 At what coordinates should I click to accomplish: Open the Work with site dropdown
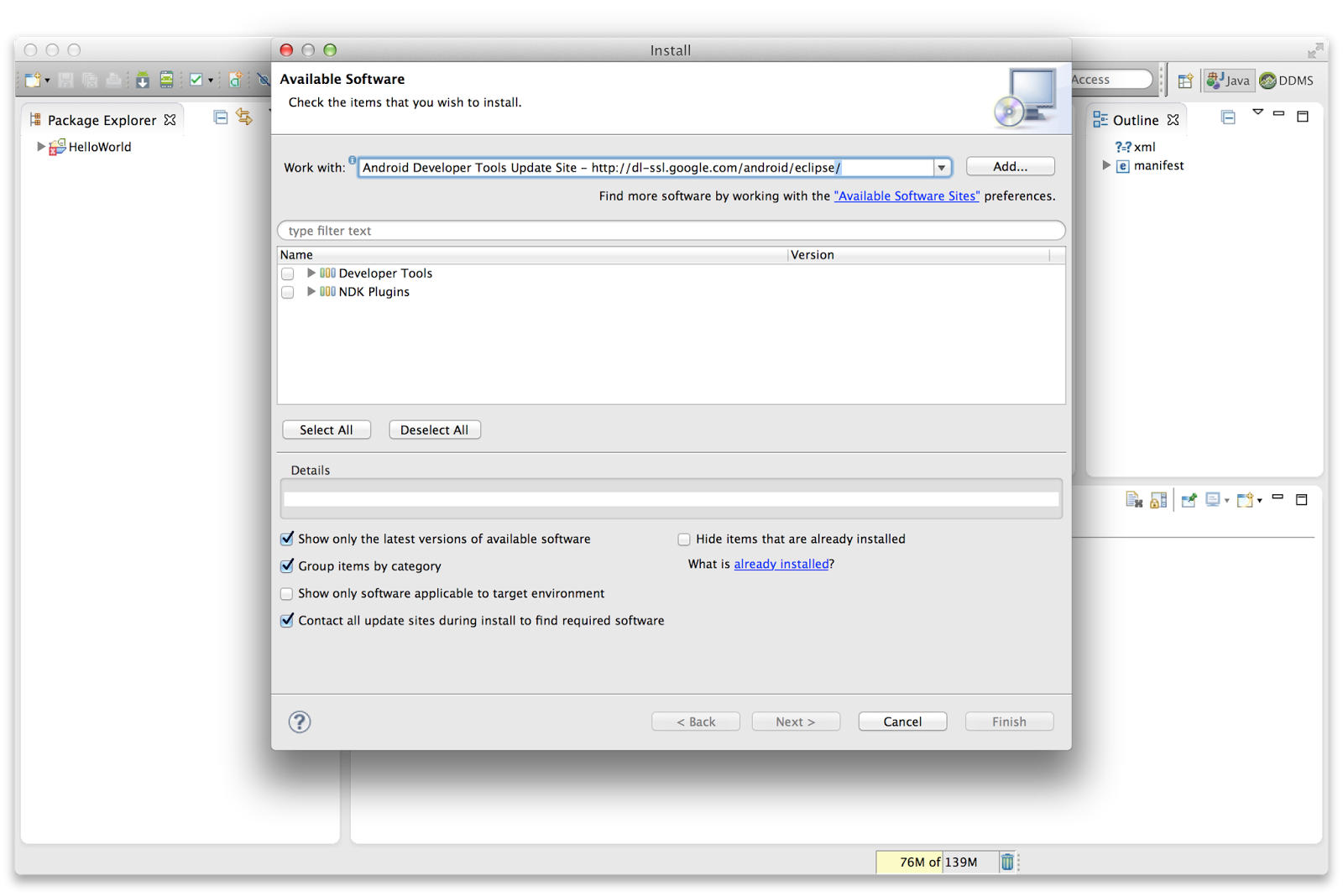point(942,167)
